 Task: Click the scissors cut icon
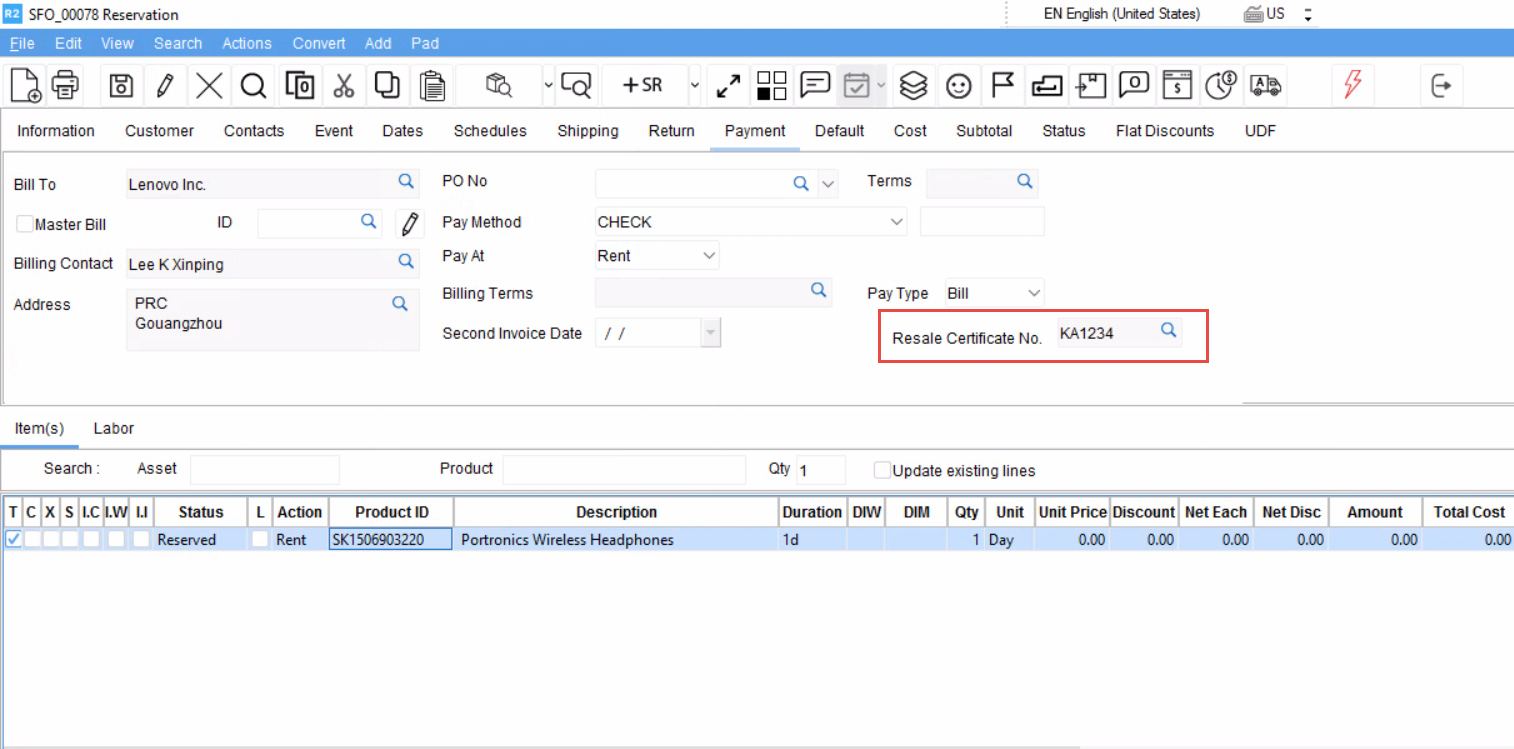tap(344, 86)
